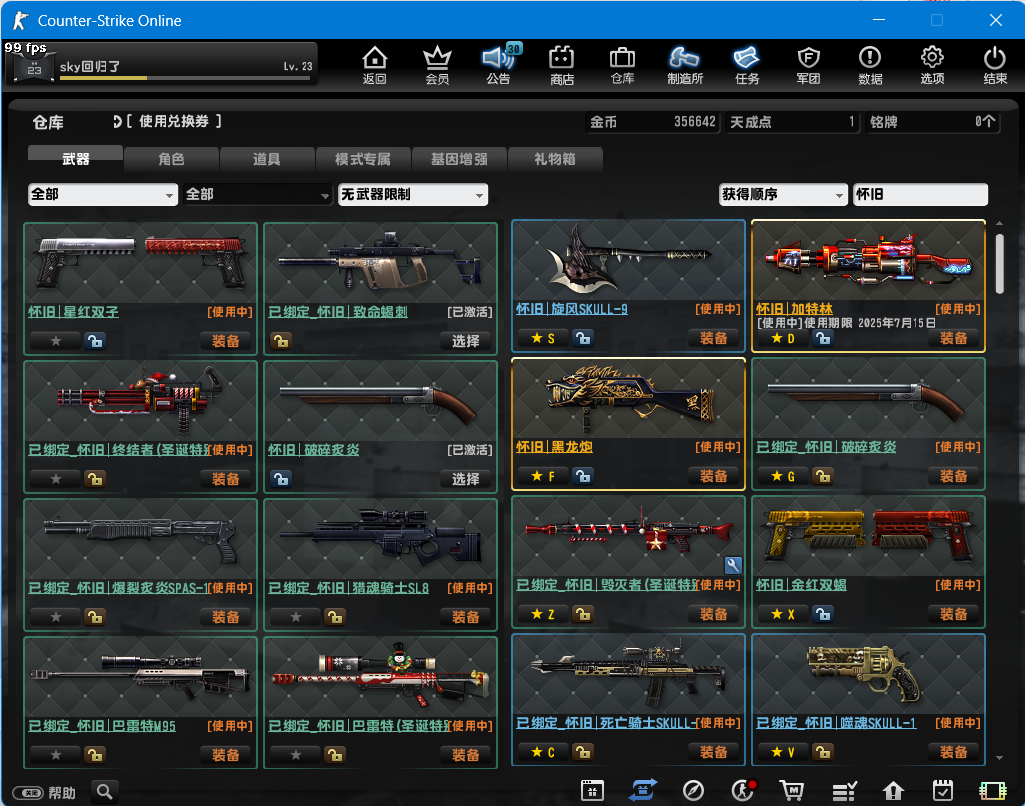Click 装备 on 怀旧|黑龙炮
1025x806 pixels.
tap(713, 476)
